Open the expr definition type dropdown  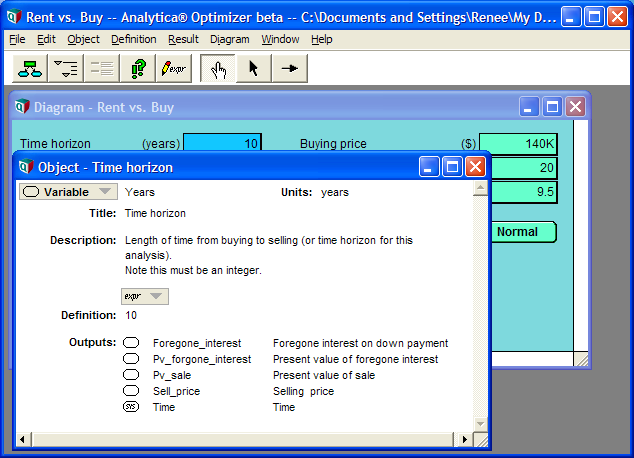coord(145,296)
